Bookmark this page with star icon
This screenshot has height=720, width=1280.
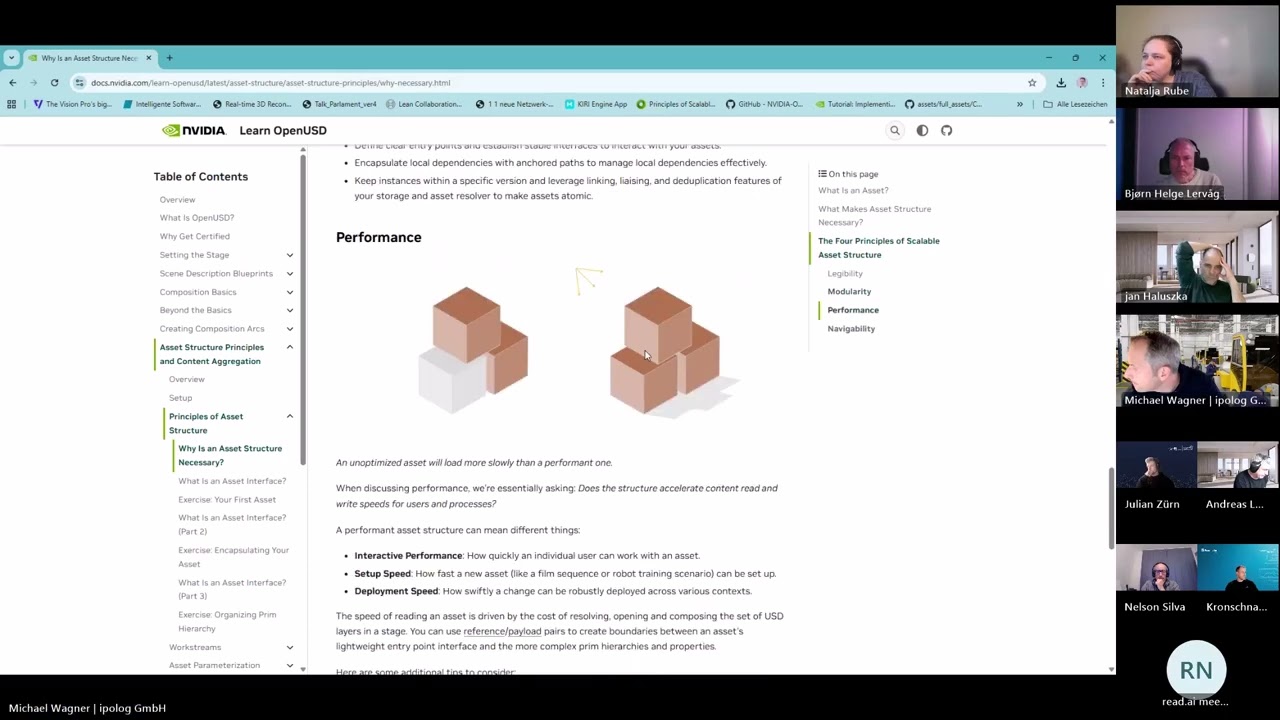pos(1032,83)
